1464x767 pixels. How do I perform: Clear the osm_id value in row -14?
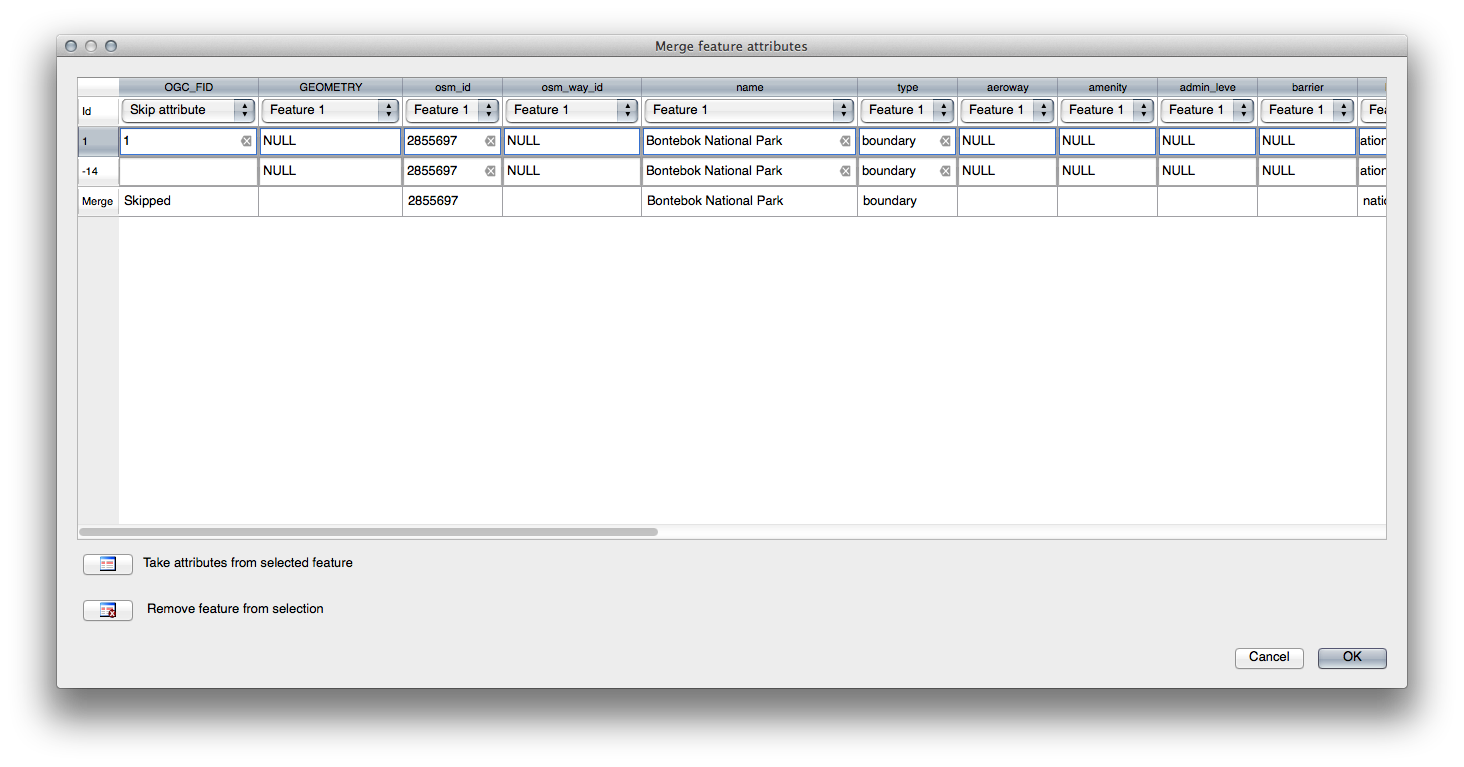point(490,171)
